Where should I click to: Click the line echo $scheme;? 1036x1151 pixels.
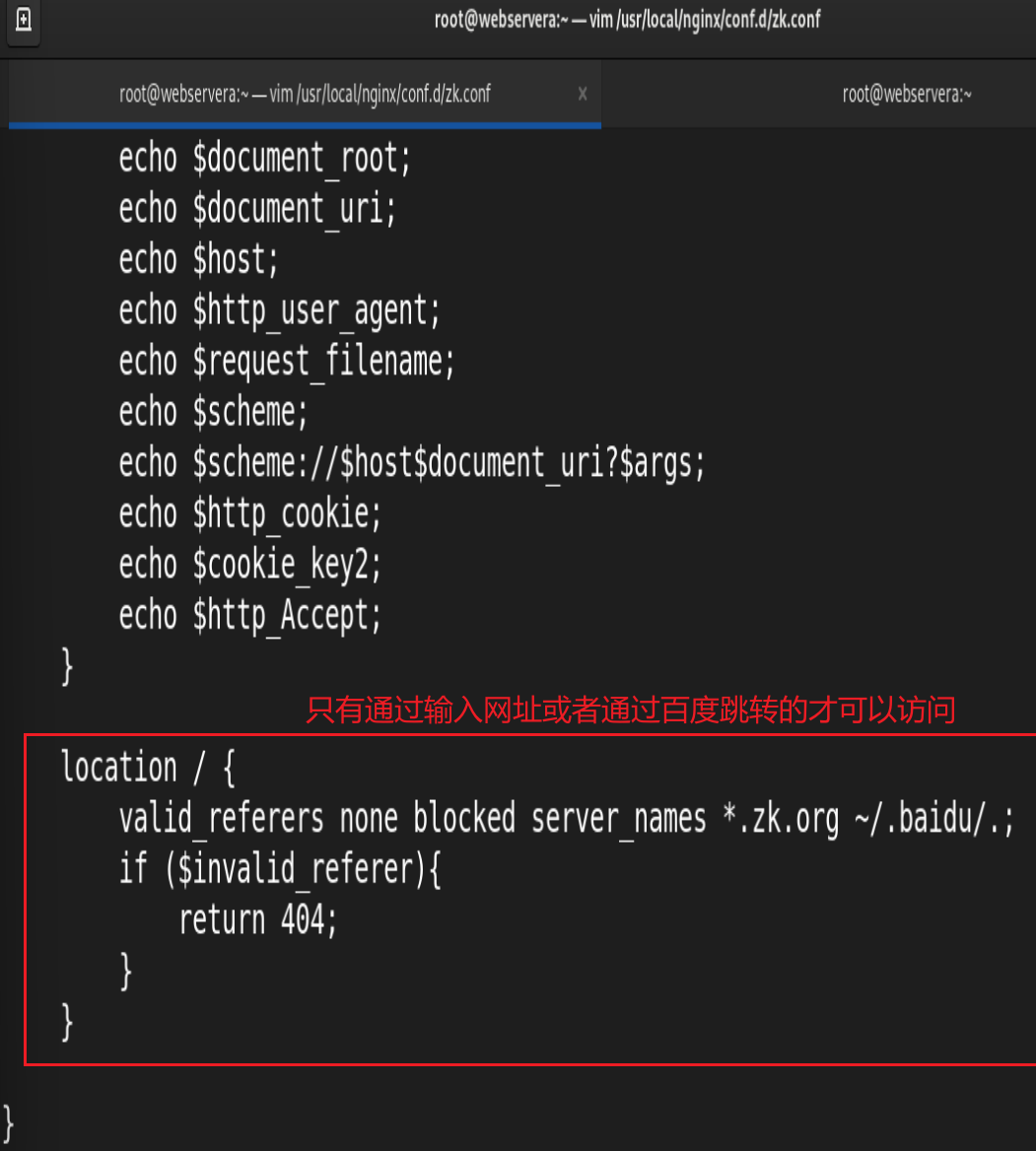tap(213, 413)
